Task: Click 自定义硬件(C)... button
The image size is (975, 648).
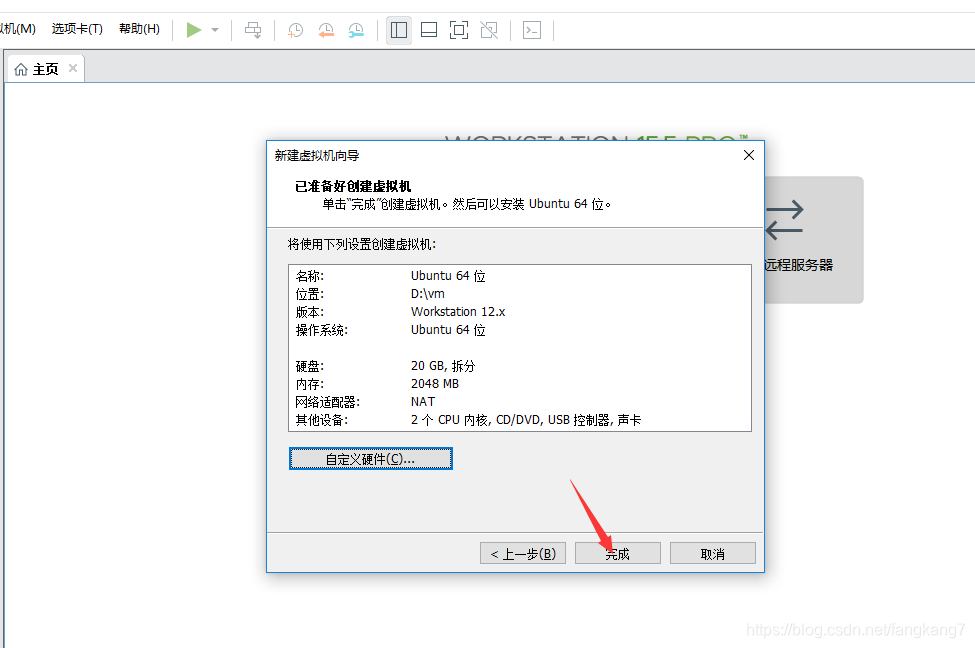Action: point(371,459)
